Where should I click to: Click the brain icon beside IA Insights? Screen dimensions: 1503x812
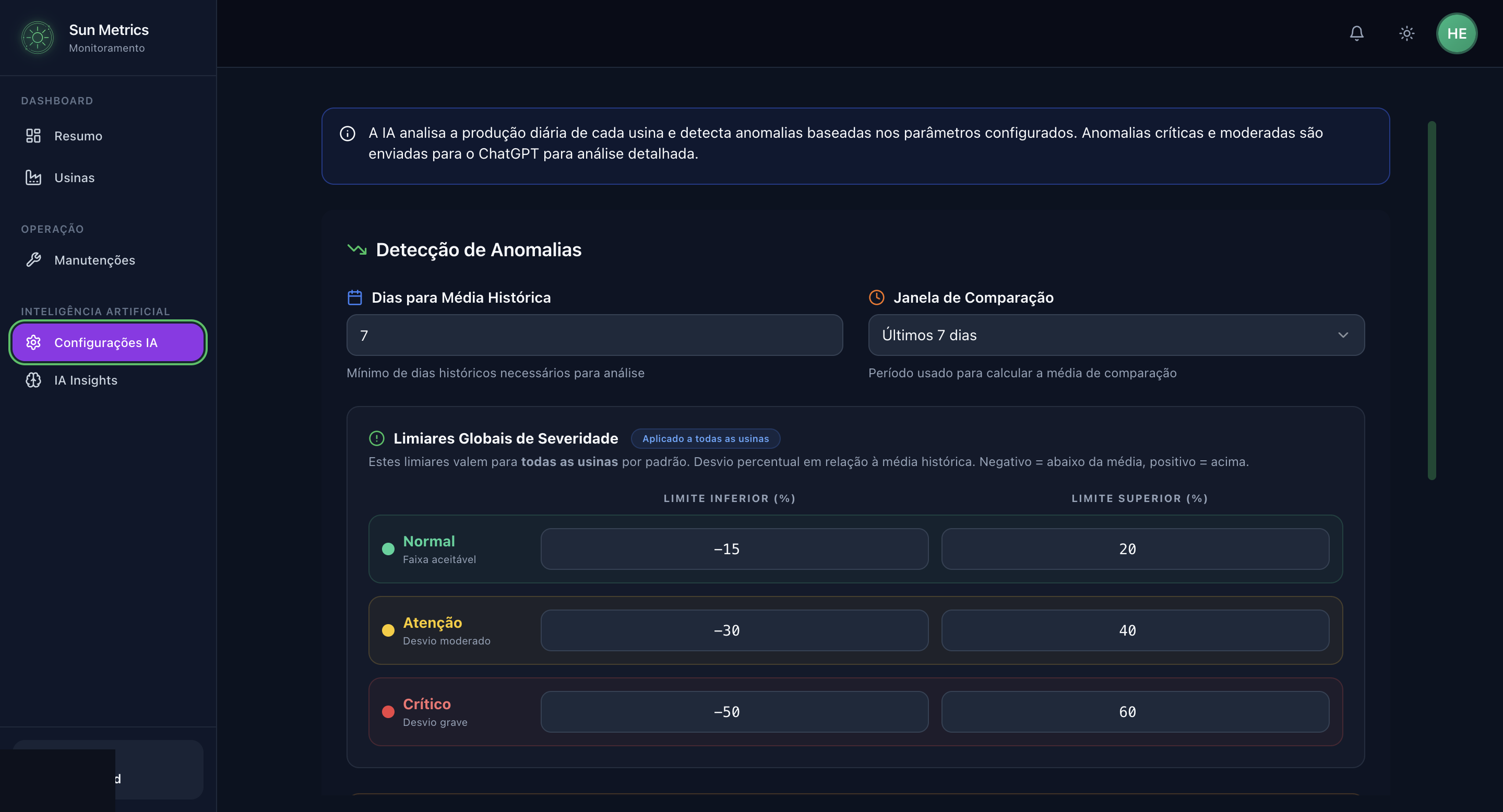point(33,380)
